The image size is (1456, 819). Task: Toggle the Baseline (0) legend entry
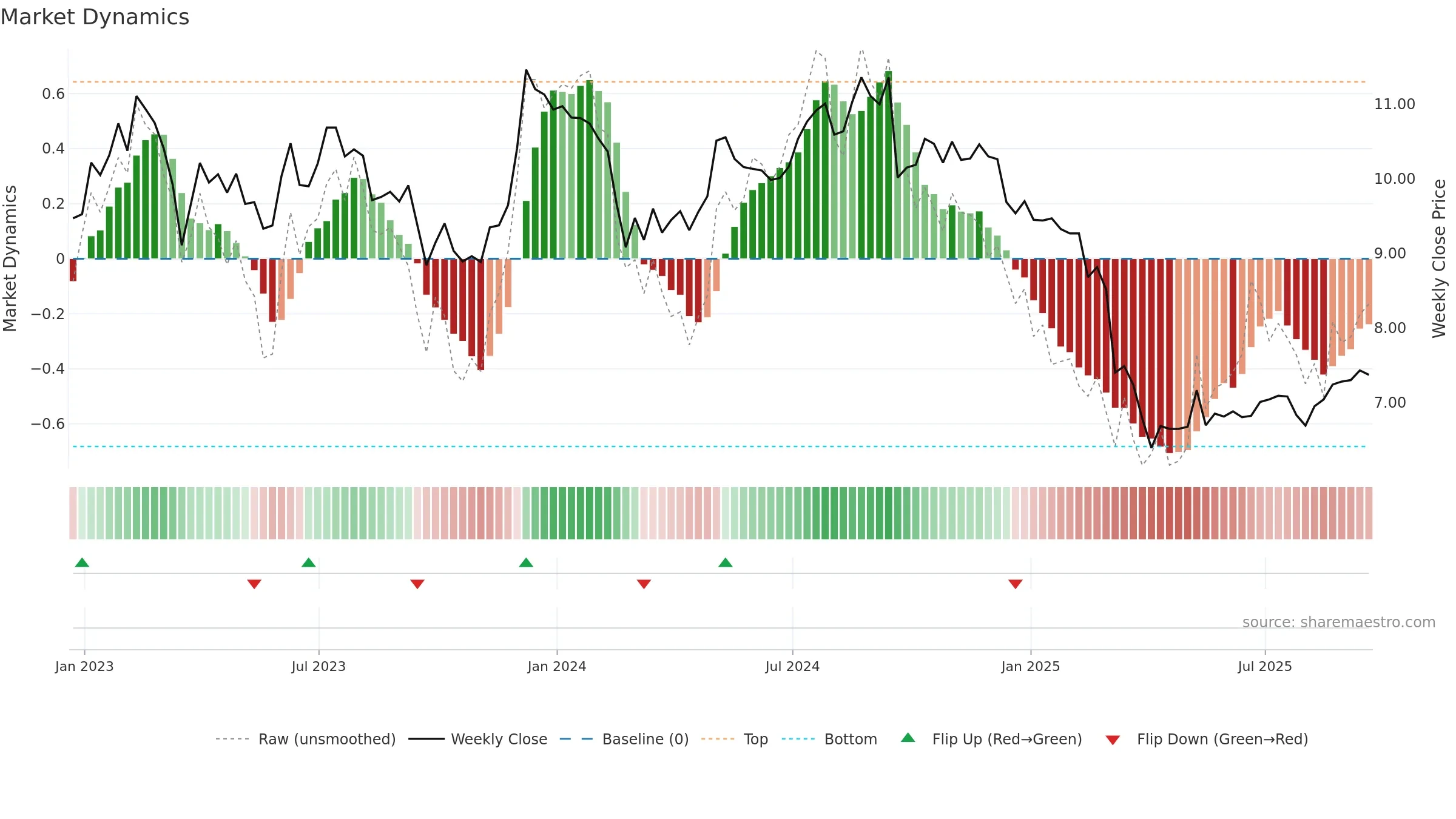tap(624, 739)
